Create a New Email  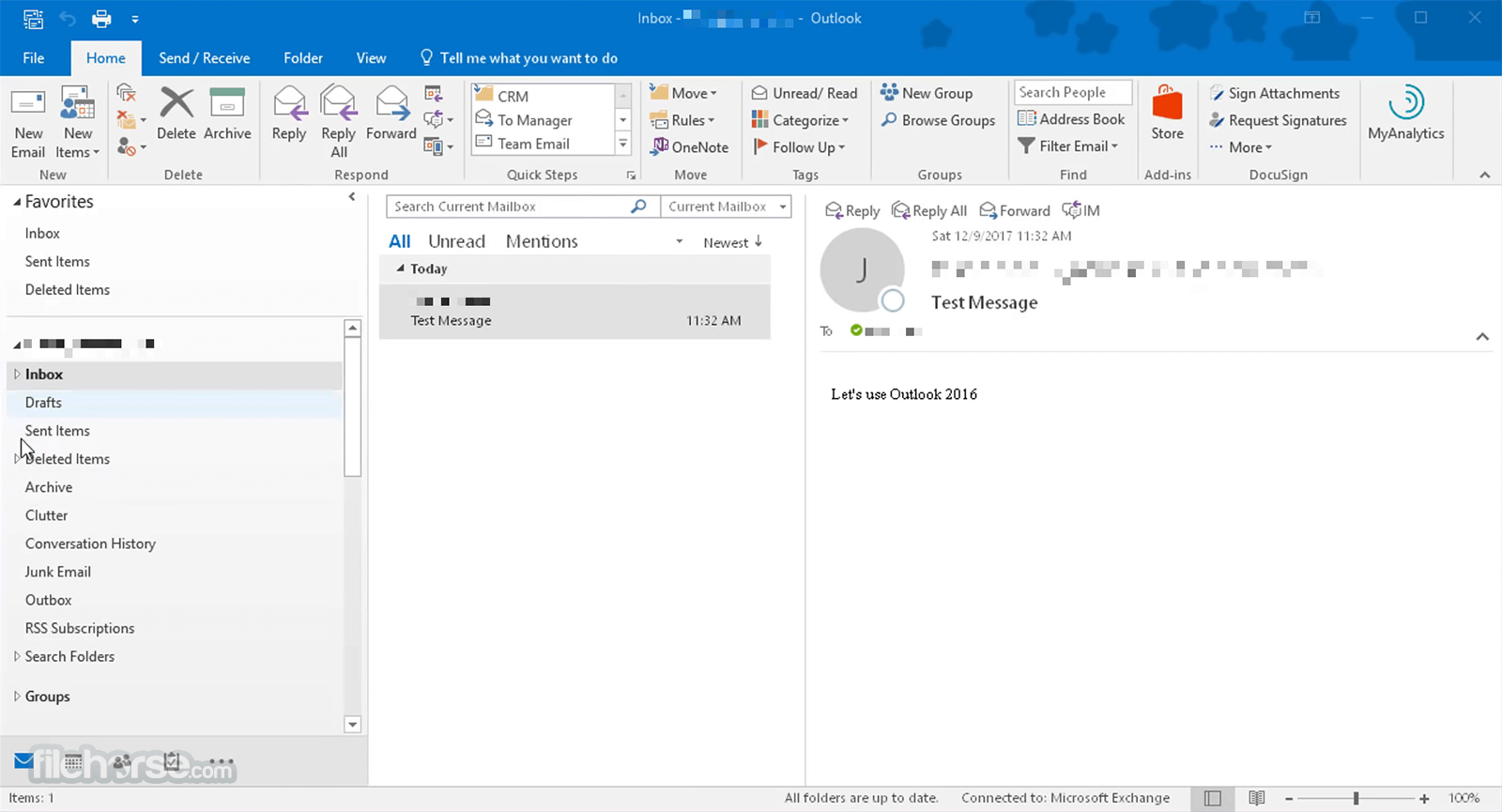click(28, 123)
